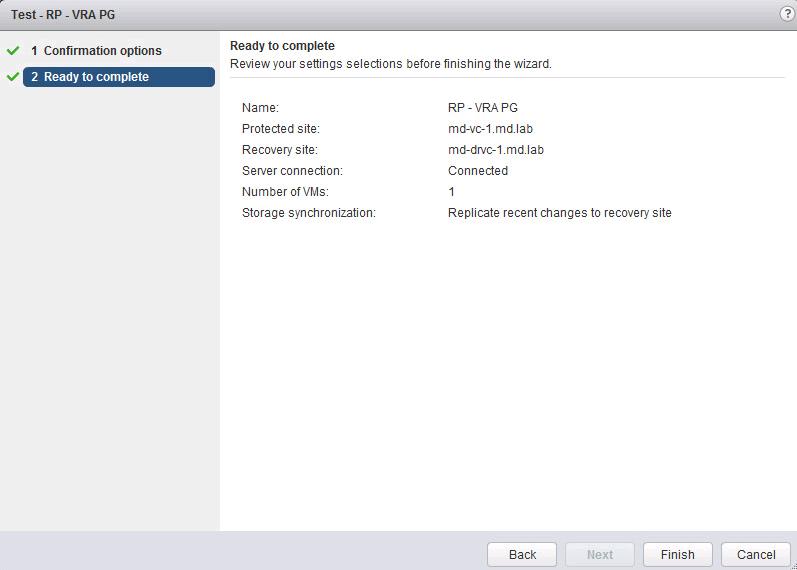This screenshot has width=797, height=570.
Task: Click the Protected site: label
Action: [x=281, y=129]
